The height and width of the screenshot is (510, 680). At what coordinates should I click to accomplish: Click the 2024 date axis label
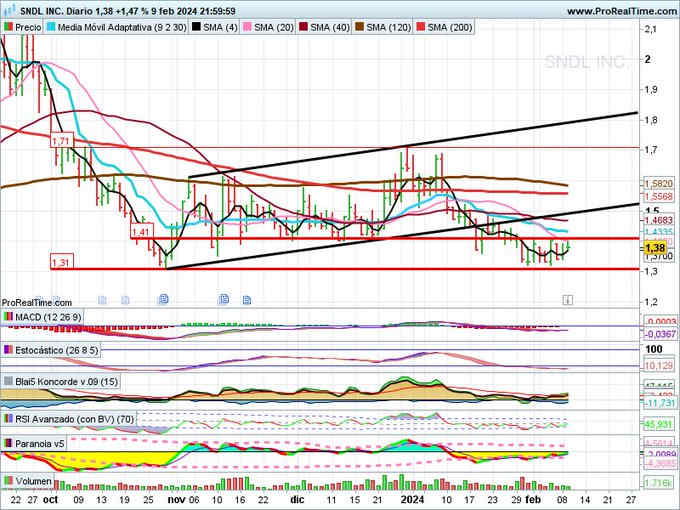tap(412, 500)
